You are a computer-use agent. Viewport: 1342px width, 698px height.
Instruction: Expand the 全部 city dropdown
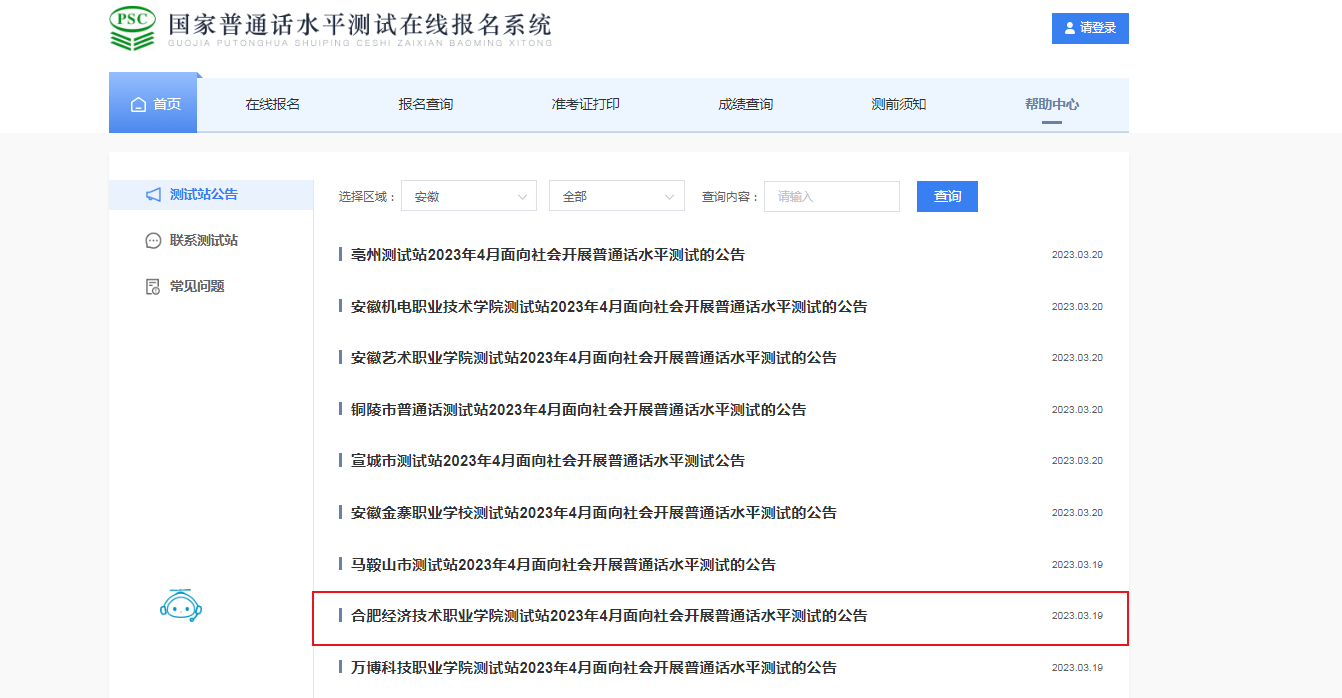pyautogui.click(x=616, y=197)
